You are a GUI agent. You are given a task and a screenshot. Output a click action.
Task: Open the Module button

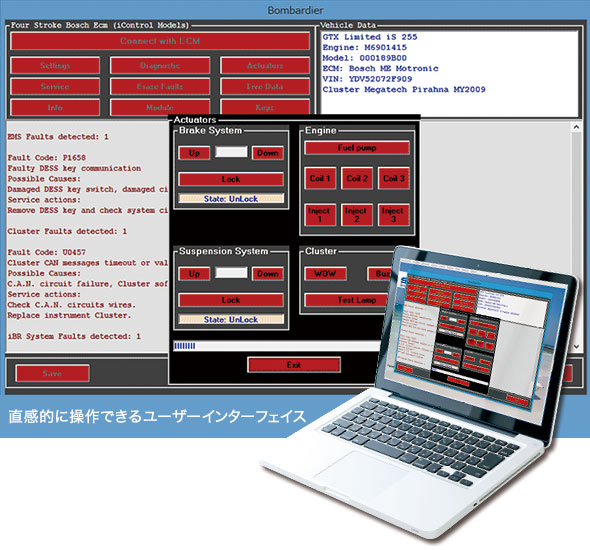click(x=160, y=107)
